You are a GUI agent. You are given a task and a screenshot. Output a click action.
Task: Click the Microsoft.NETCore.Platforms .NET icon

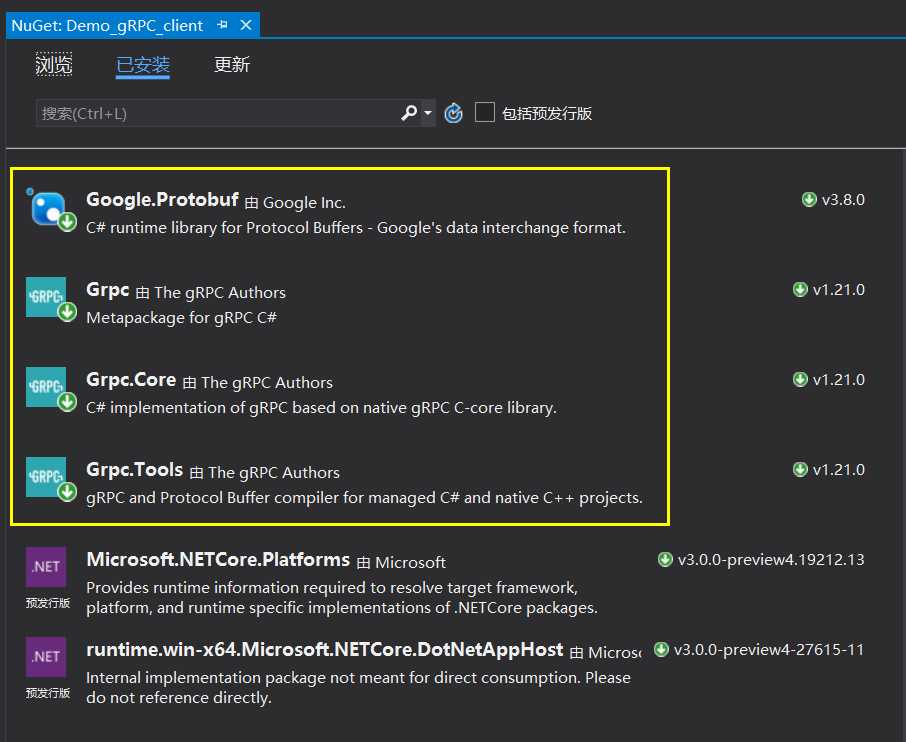coord(46,567)
